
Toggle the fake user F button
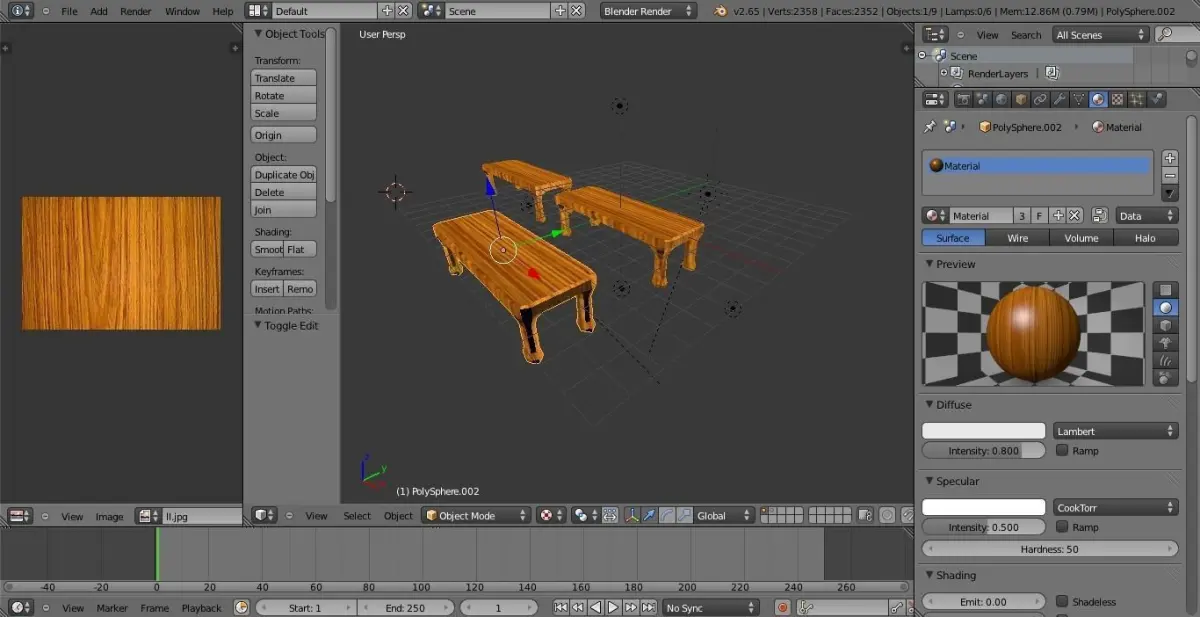pyautogui.click(x=1039, y=215)
